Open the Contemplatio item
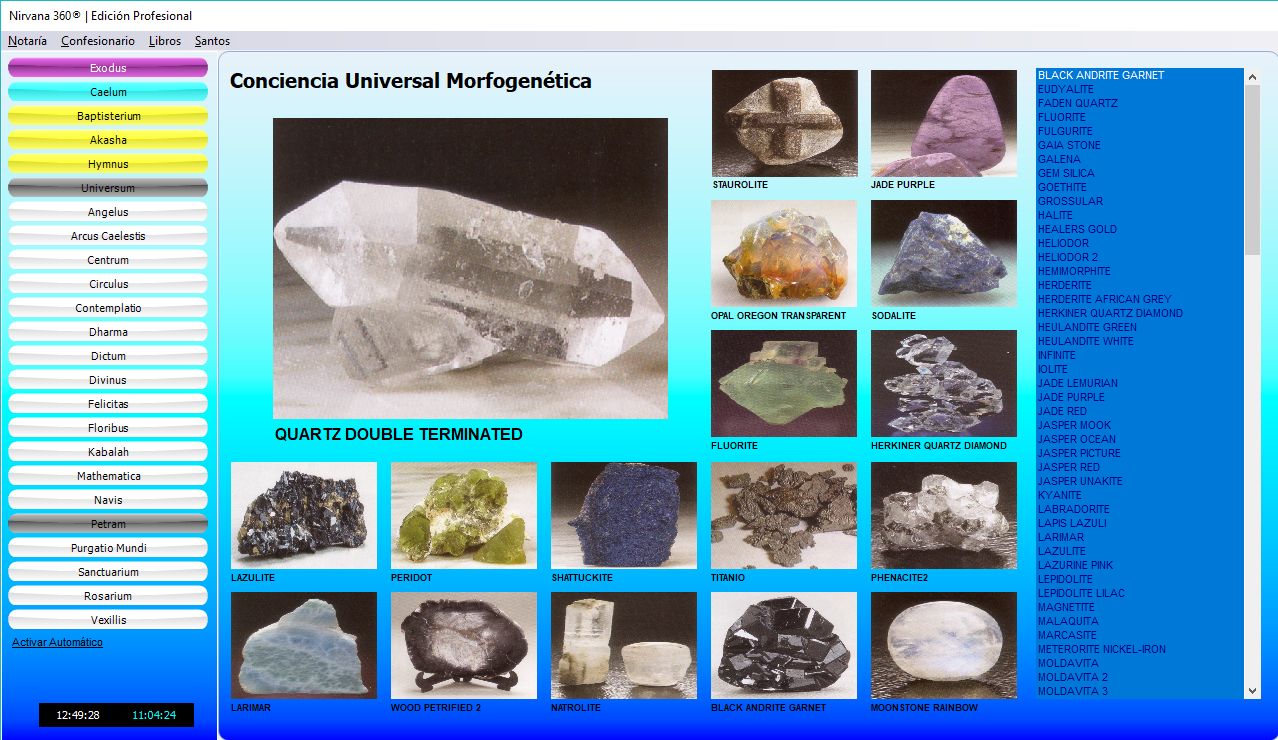 (x=108, y=308)
